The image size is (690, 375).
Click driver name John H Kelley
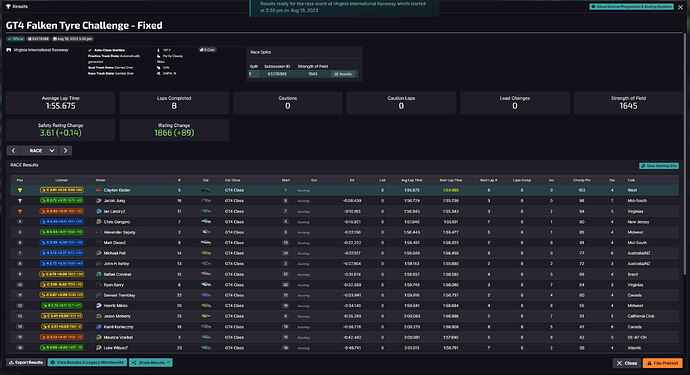(x=117, y=264)
